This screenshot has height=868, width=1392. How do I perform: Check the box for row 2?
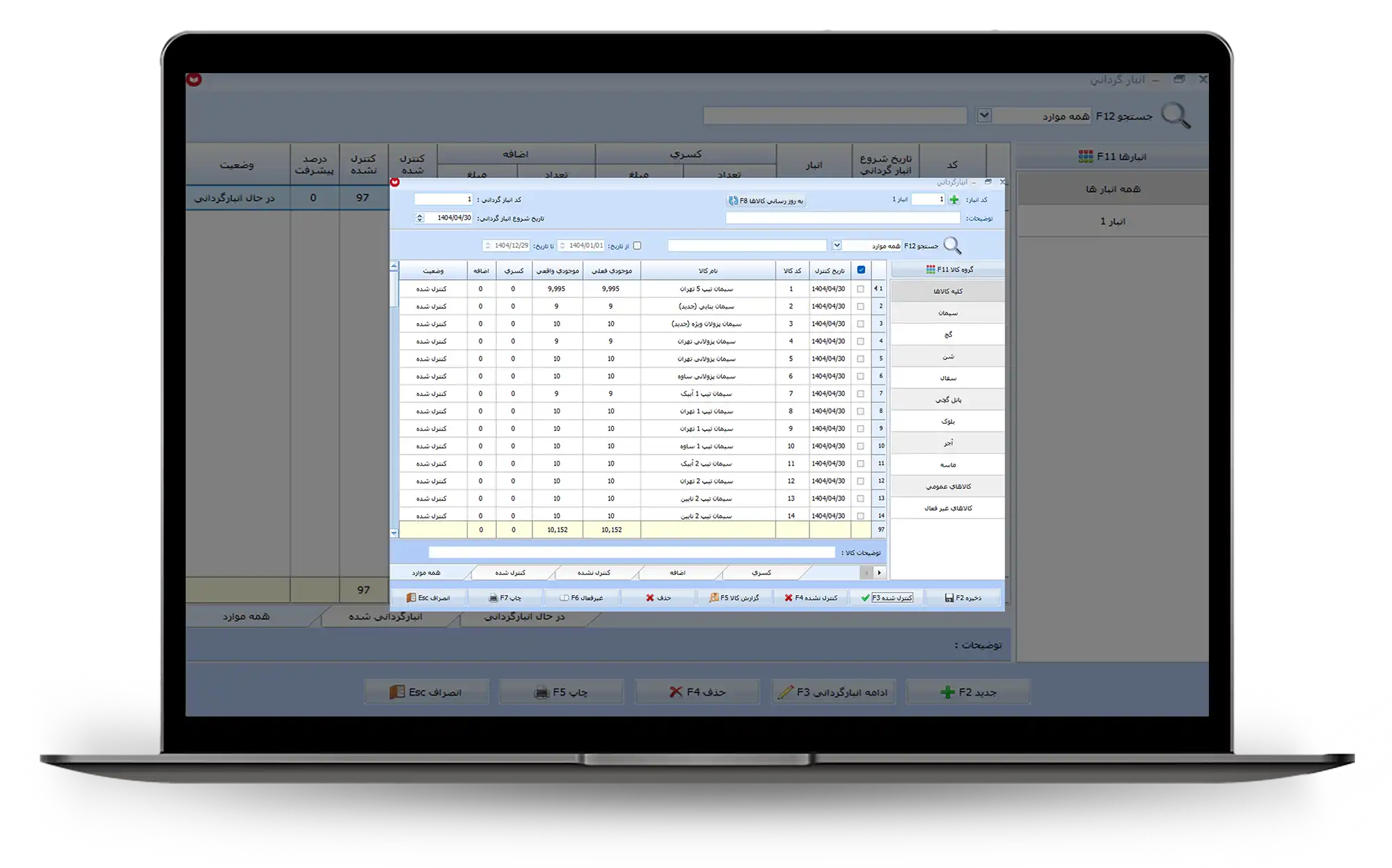click(x=861, y=306)
